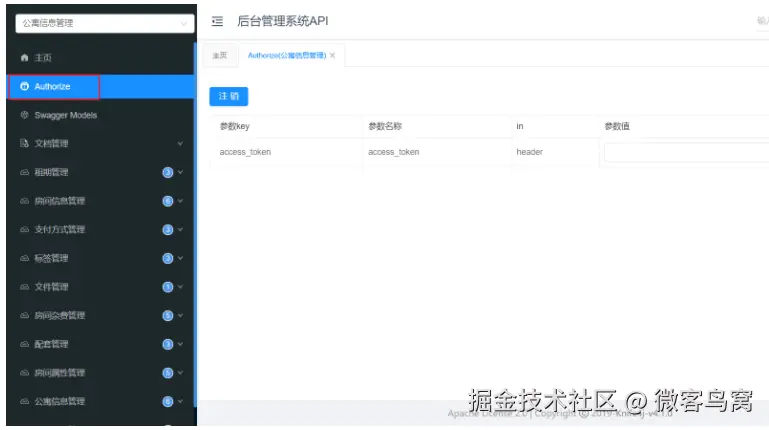Switch to the 主页 tab
The width and height of the screenshot is (769, 430).
click(220, 55)
